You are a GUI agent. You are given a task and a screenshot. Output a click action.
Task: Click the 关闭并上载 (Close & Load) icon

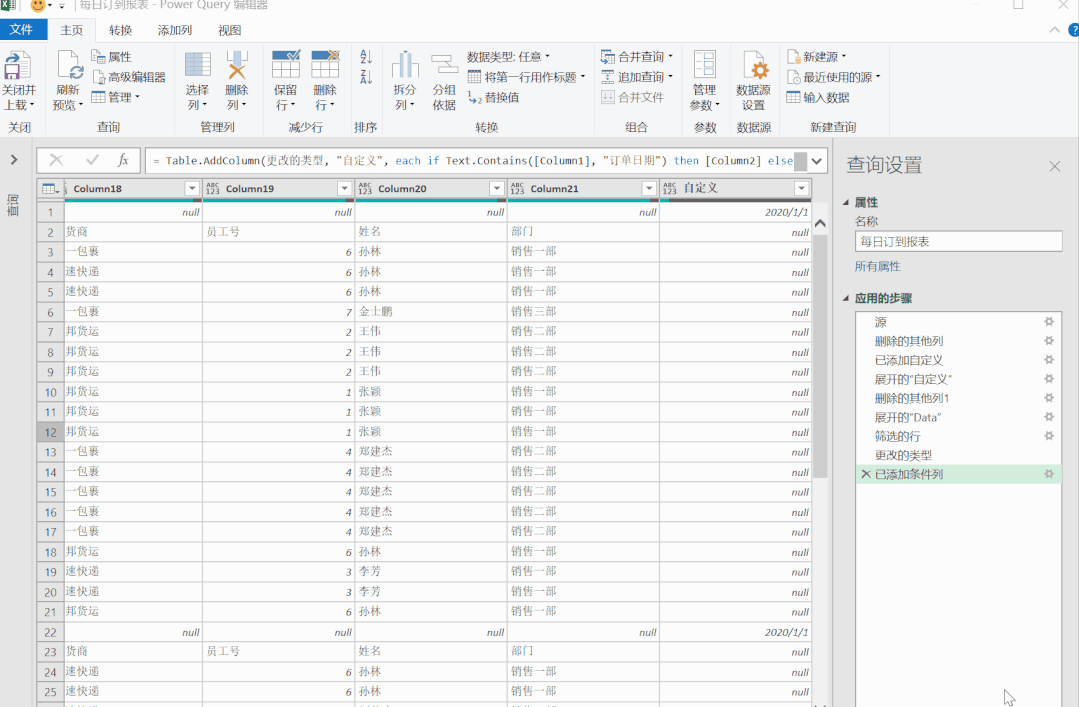[18, 67]
